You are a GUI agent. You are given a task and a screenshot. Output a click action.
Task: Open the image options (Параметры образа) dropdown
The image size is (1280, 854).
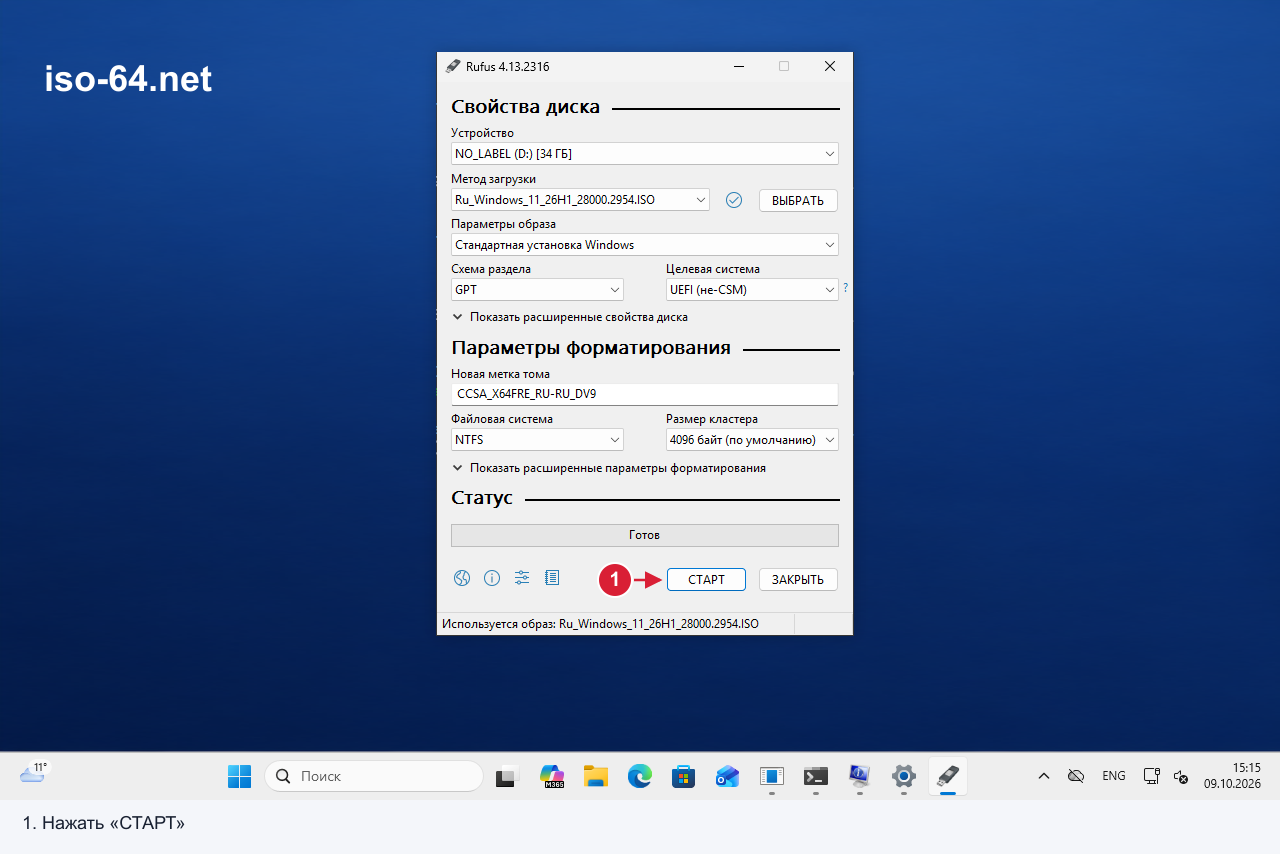click(645, 245)
